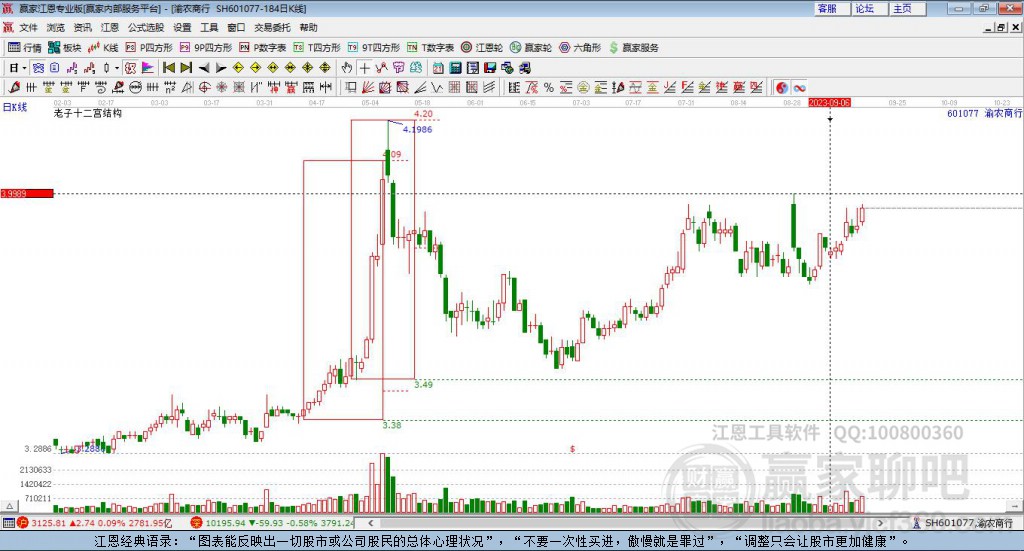
Task: Launch the 赢家轮 wheel tool
Action: (x=531, y=48)
